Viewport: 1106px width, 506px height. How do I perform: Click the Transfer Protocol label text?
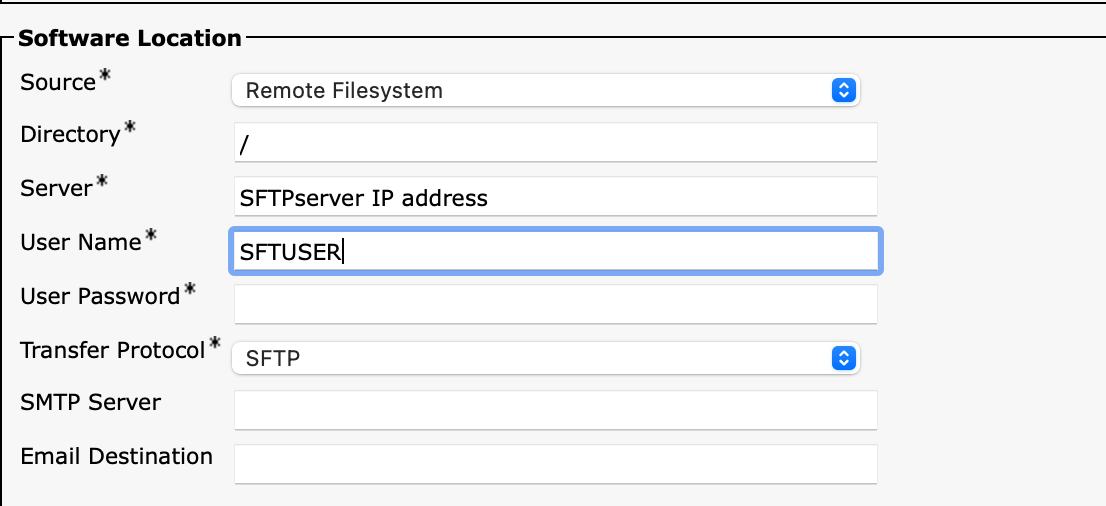point(112,350)
